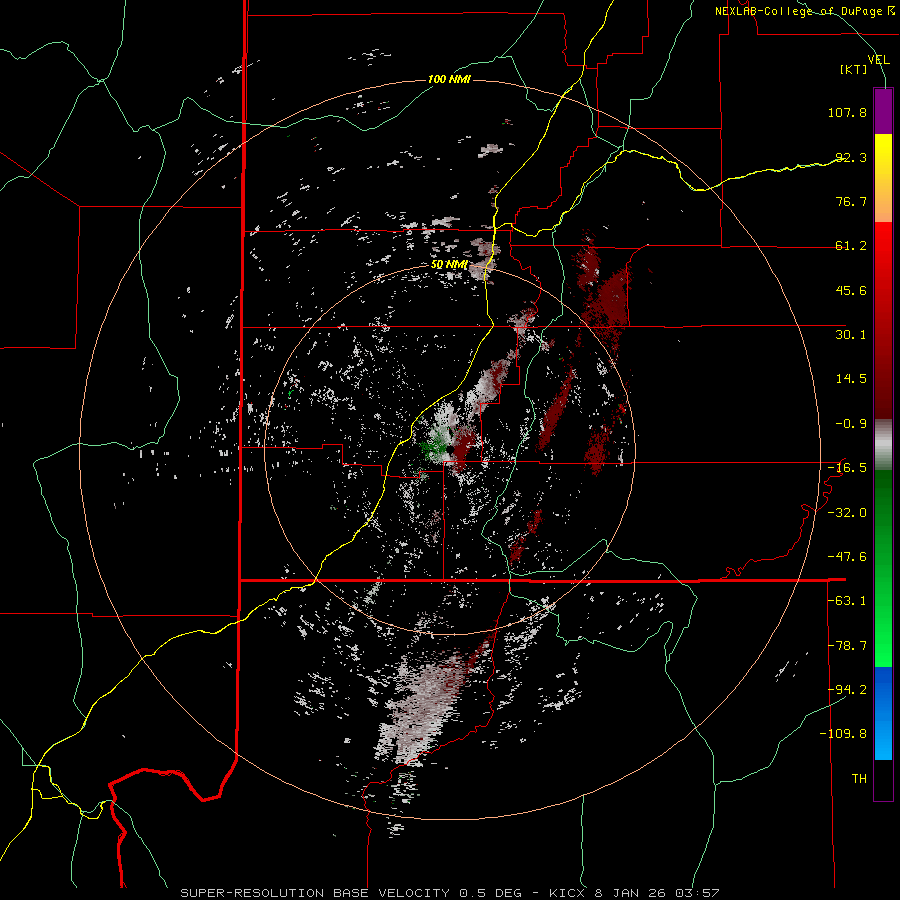This screenshot has width=900, height=900.
Task: Click the NEXLAB-College of DuPage watermark text
Action: tap(804, 11)
